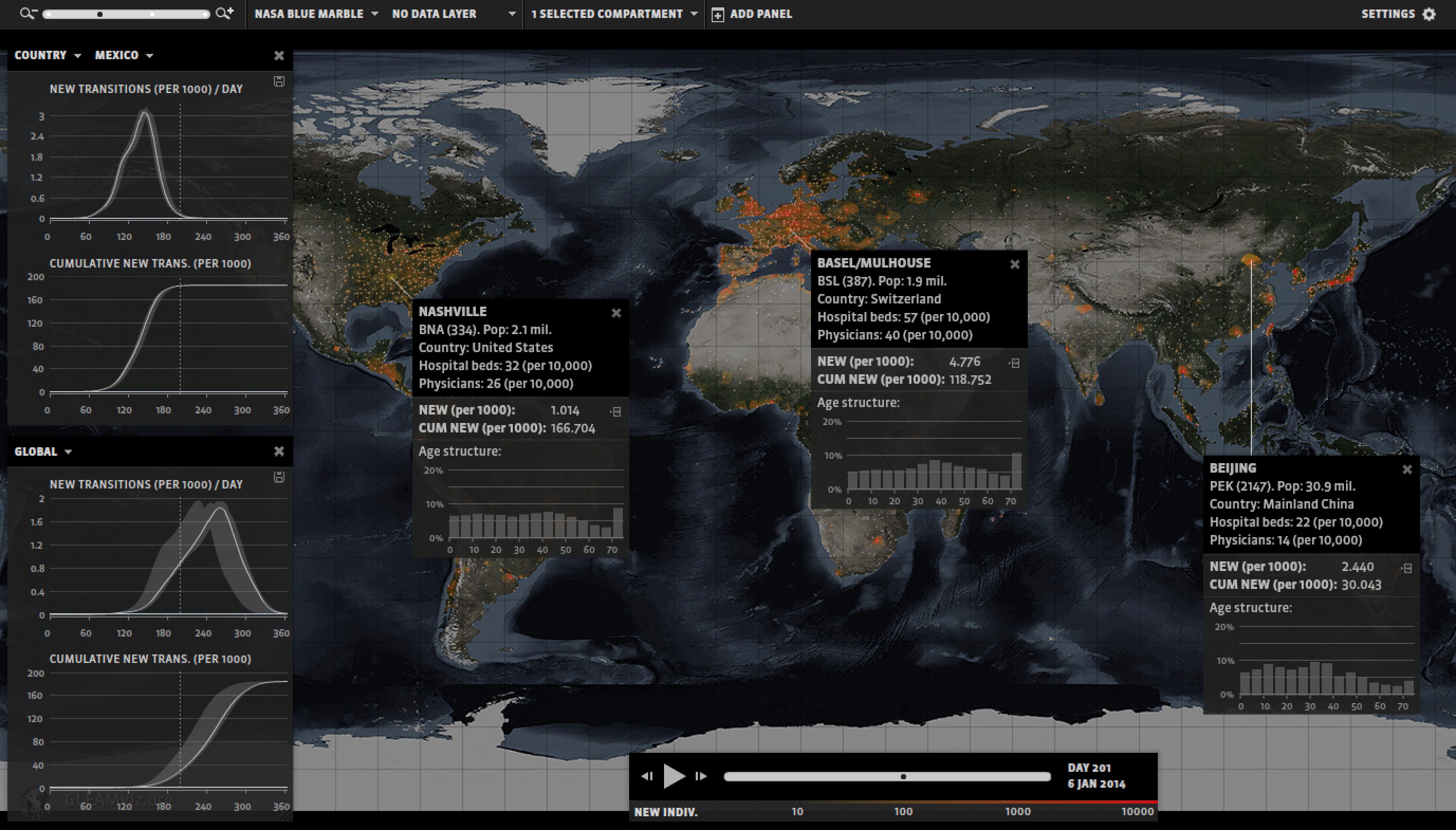Click the Basel/Mulhouse popup export icon
1456x830 pixels.
[1014, 363]
